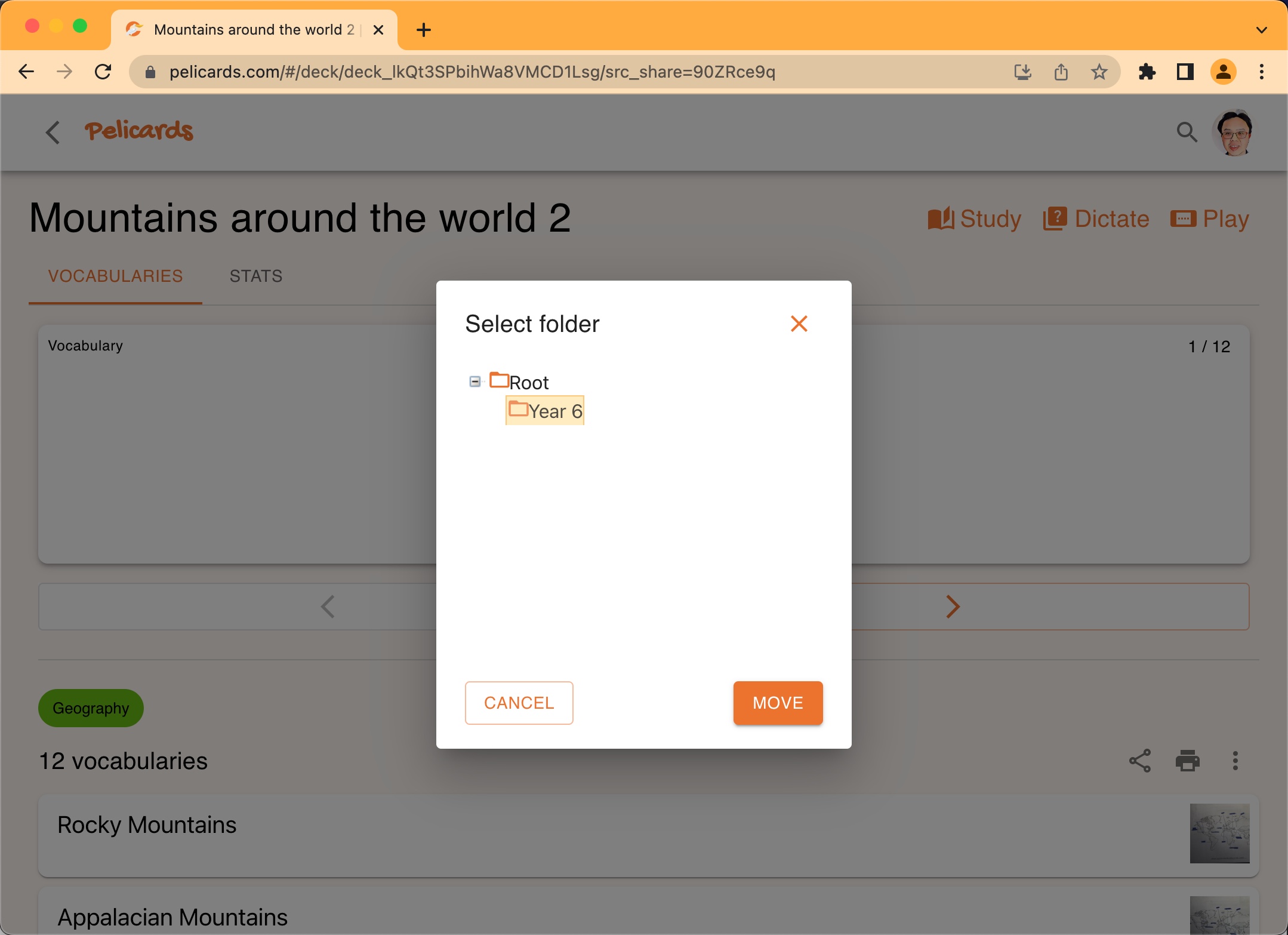Click the Pelicards logo

[139, 131]
